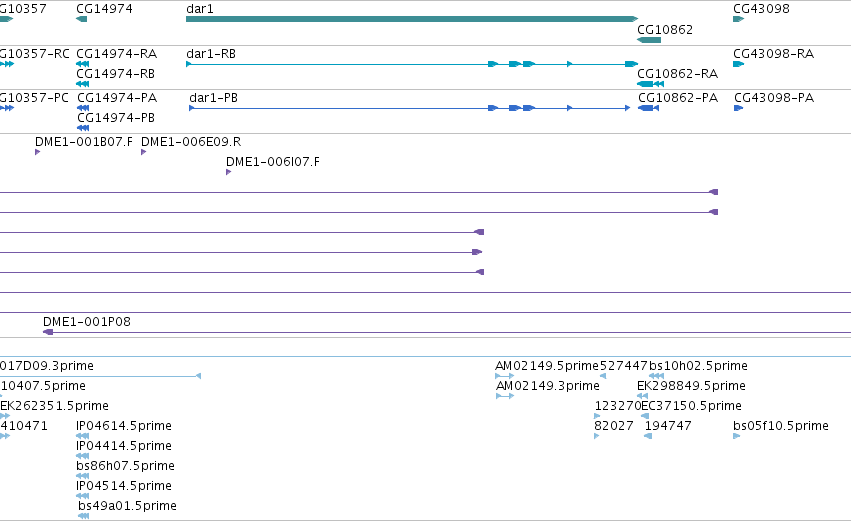
Task: Click CG43098-RA transcript label
Action: coord(773,54)
